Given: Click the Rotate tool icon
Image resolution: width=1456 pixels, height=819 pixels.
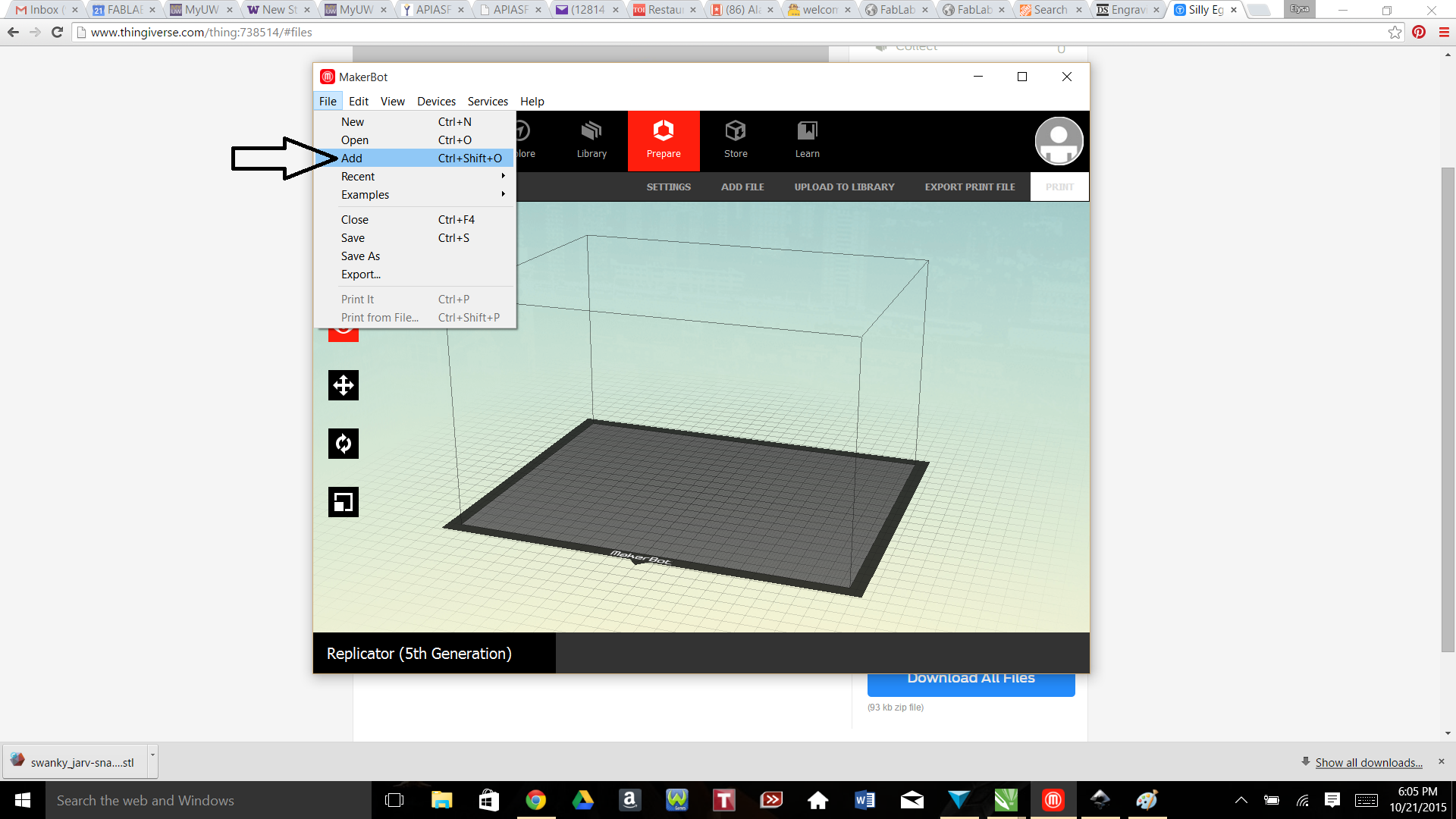Looking at the screenshot, I should 344,444.
